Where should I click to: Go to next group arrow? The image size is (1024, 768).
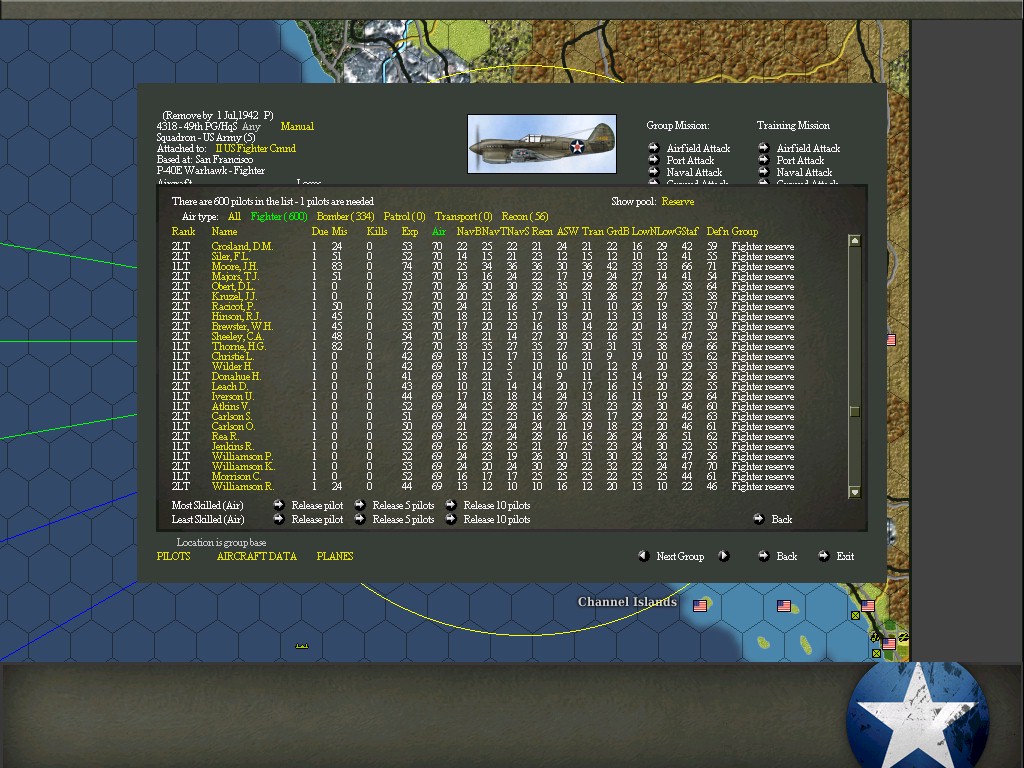(x=724, y=556)
